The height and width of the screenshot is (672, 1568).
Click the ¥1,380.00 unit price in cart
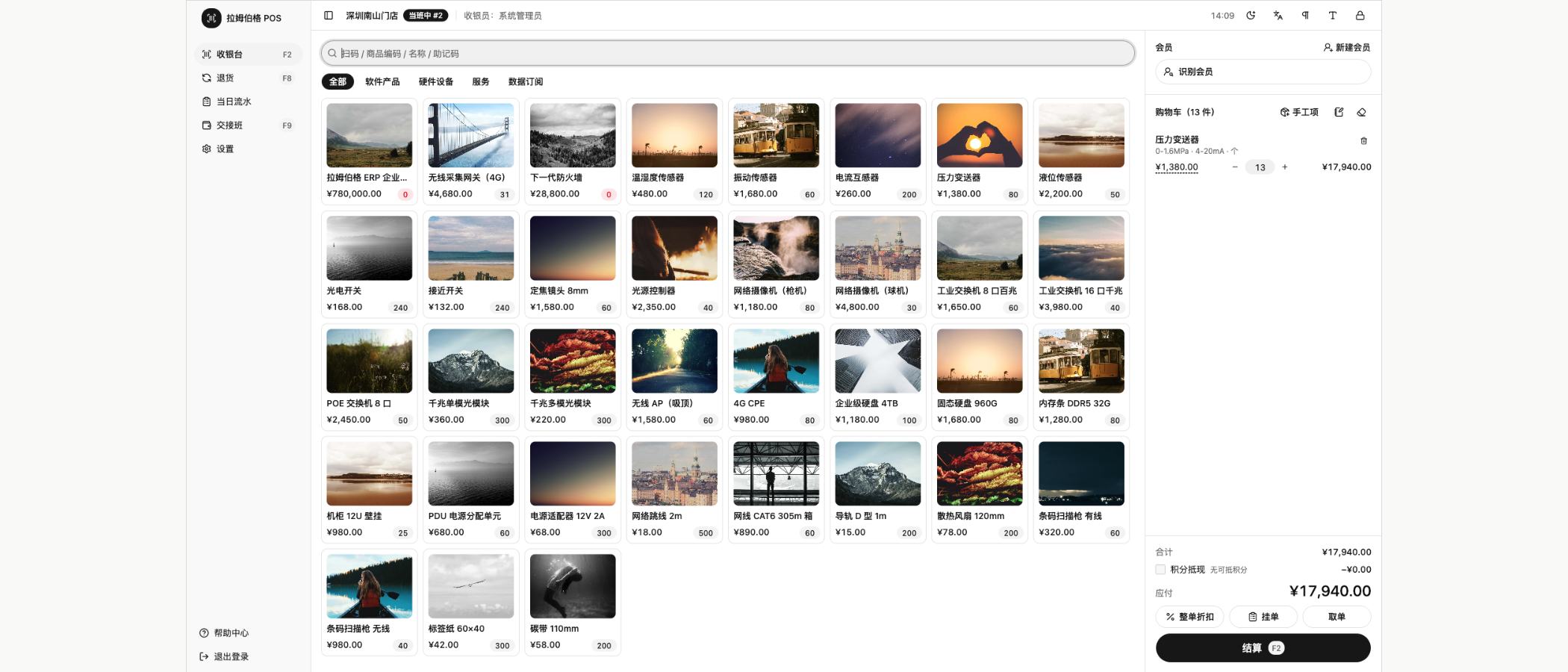1177,167
